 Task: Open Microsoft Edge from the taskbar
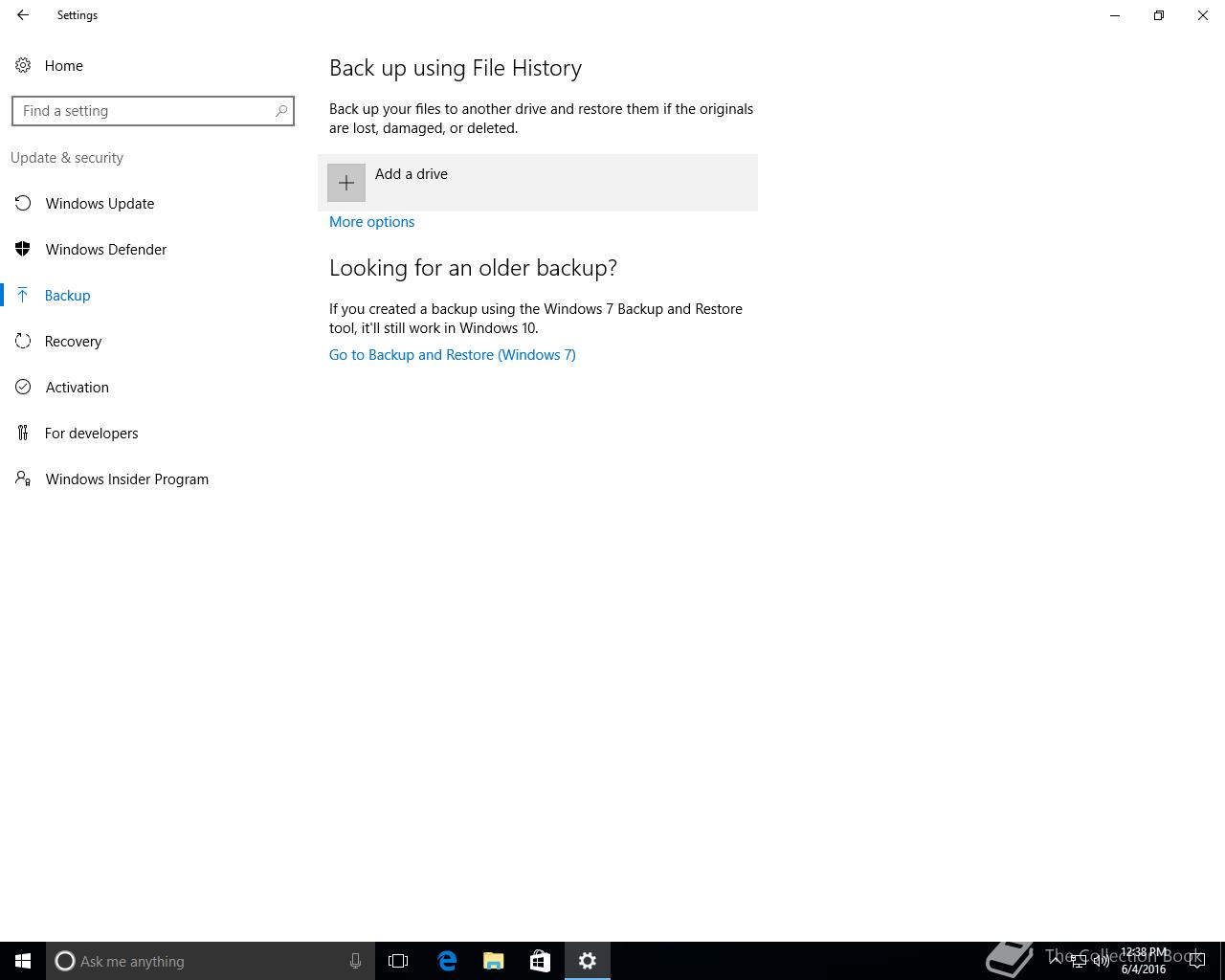448,961
